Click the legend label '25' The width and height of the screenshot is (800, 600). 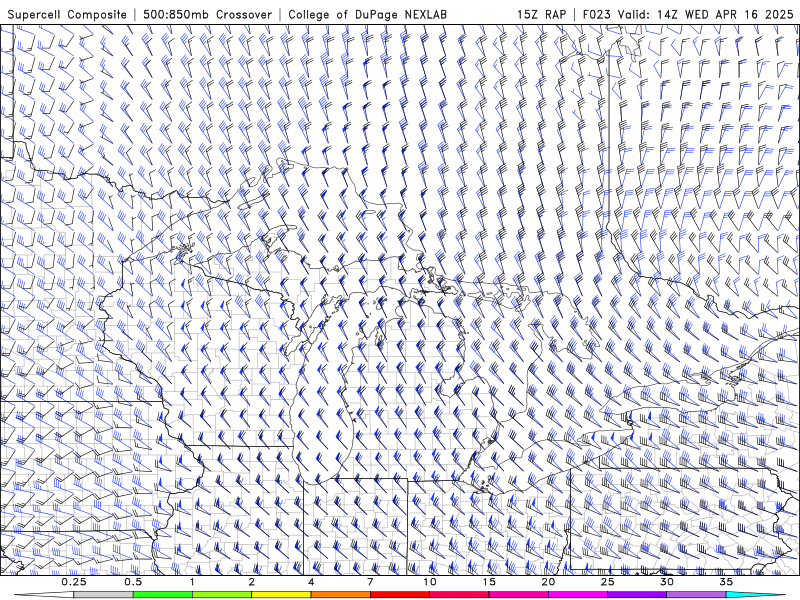click(x=607, y=582)
